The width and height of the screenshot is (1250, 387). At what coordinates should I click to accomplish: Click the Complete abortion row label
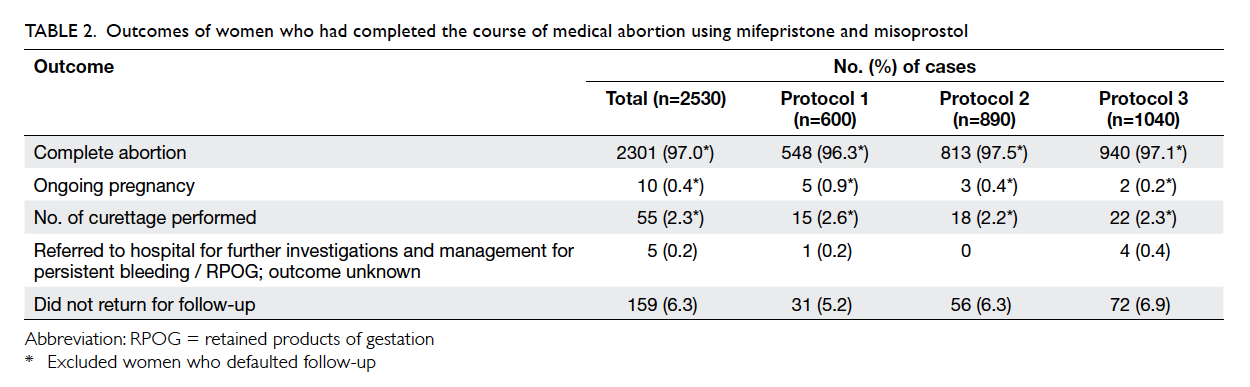110,154
